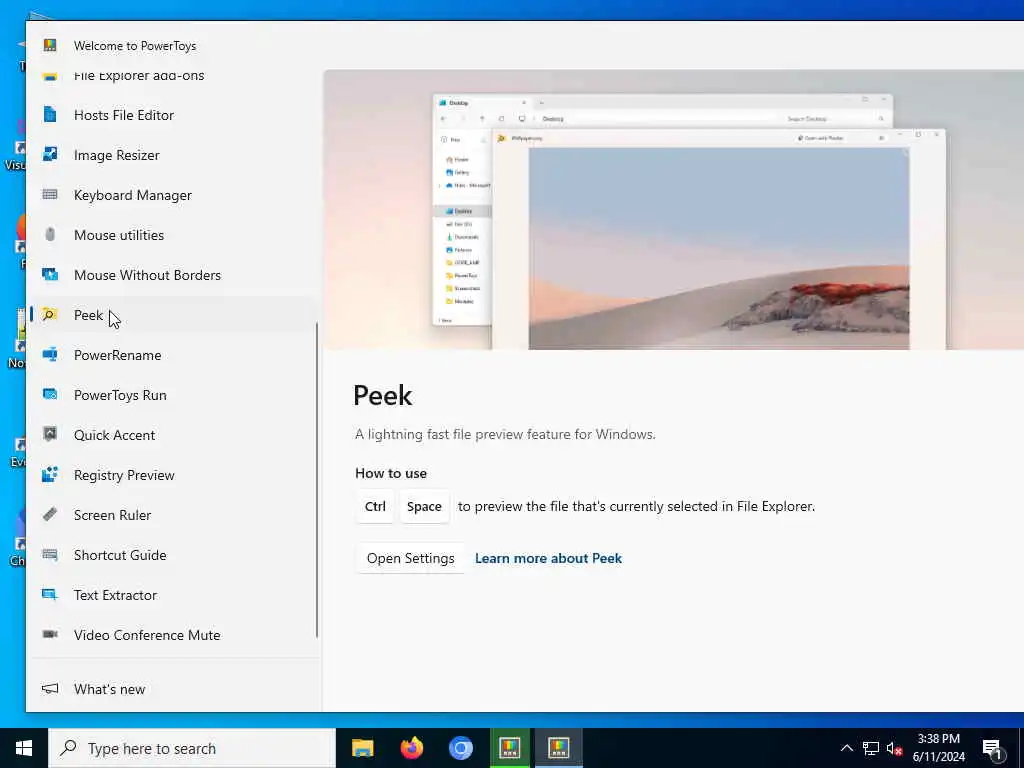Choose PowerRename from the list
Screen dimensions: 1024x768
[x=174, y=355]
